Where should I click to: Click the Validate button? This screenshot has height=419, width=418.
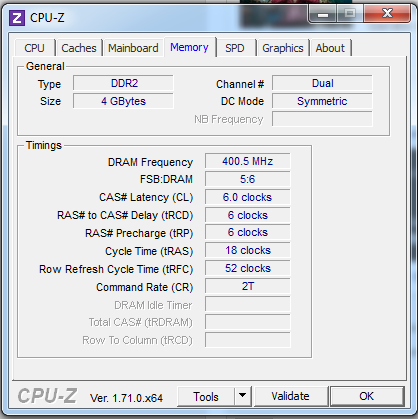[x=290, y=396]
